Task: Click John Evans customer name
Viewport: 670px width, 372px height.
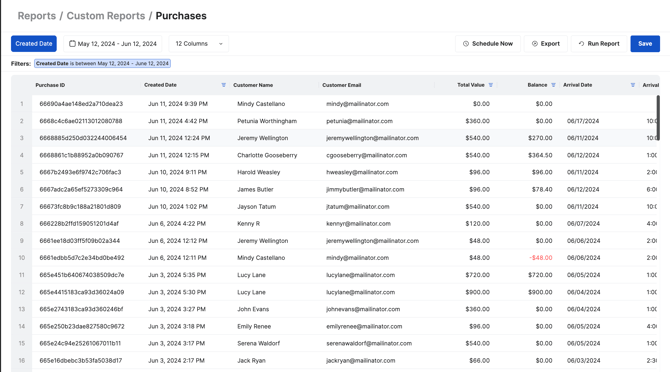Action: coord(253,309)
